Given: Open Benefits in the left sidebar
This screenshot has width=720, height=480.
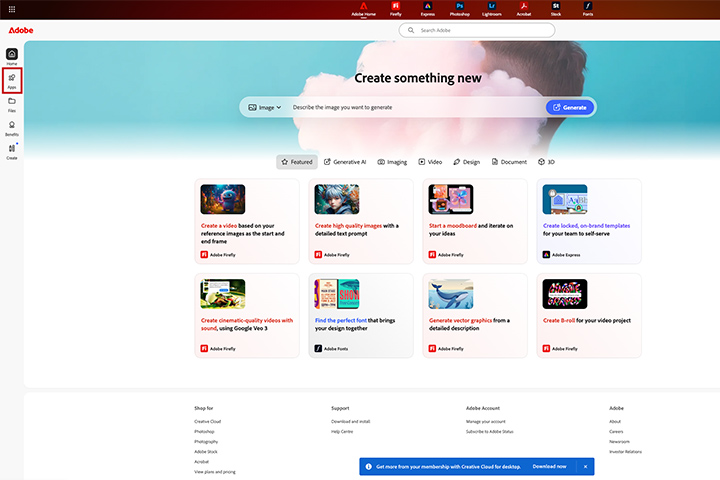Looking at the screenshot, I should click(12, 127).
